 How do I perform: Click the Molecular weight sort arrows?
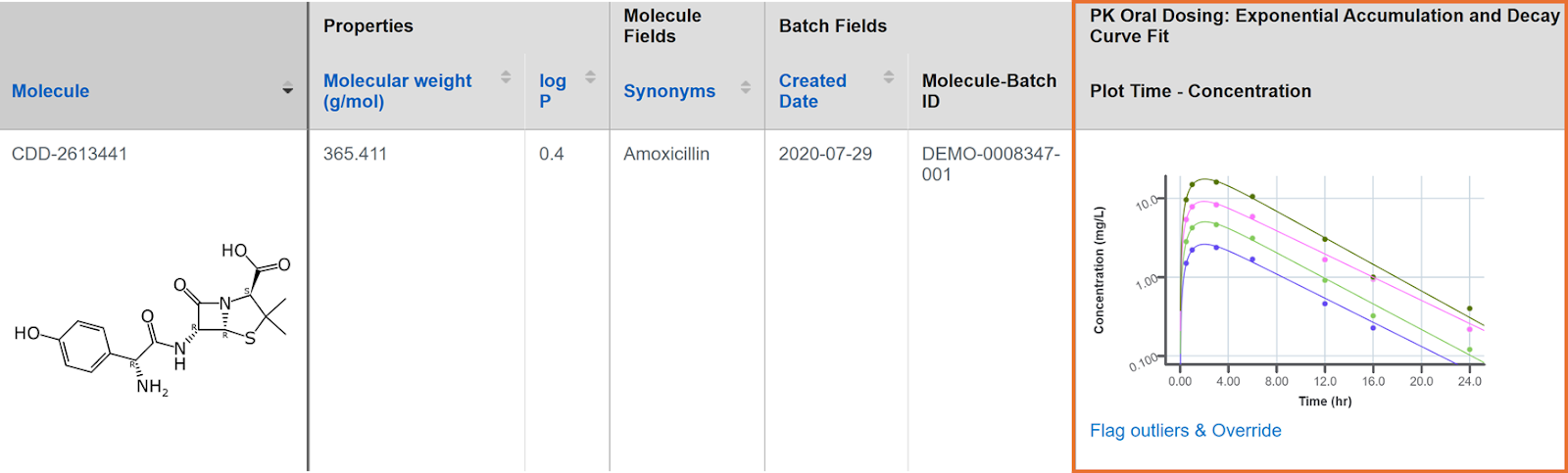tap(506, 76)
